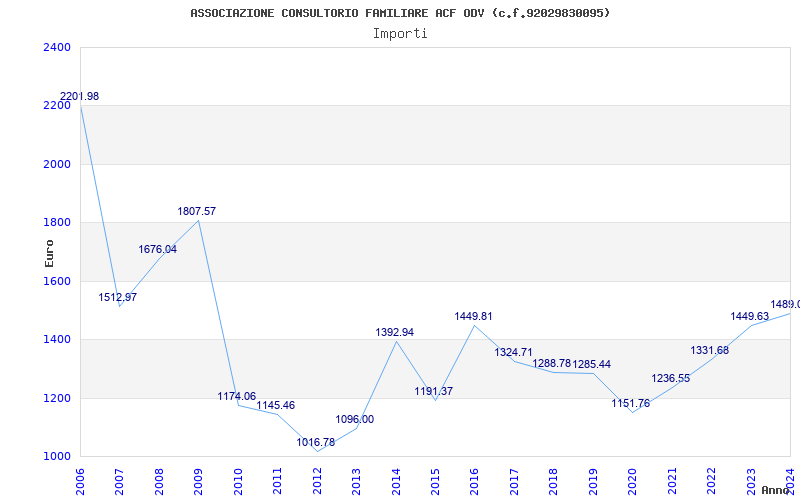This screenshot has width=800, height=500.
Task: Click the 1400 y-axis tick label
Action: (x=58, y=340)
